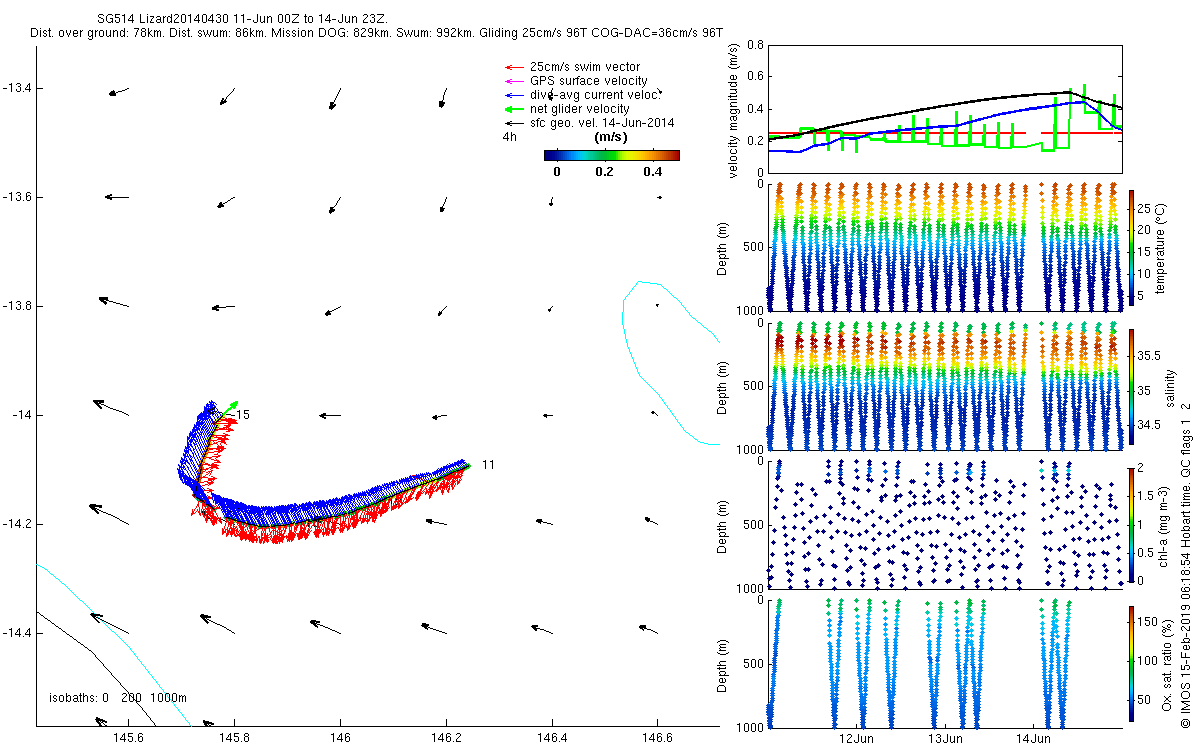Viewport: 1200px width, 750px height.
Task: Click the '0.2' tick under the map color bar
Action: pyautogui.click(x=604, y=172)
